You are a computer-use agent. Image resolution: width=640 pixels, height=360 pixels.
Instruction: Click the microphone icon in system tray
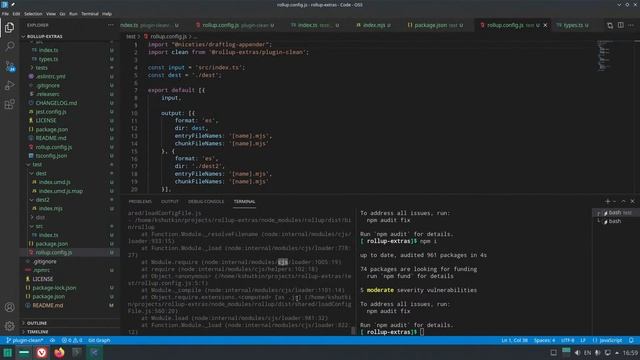pyautogui.click(x=598, y=353)
